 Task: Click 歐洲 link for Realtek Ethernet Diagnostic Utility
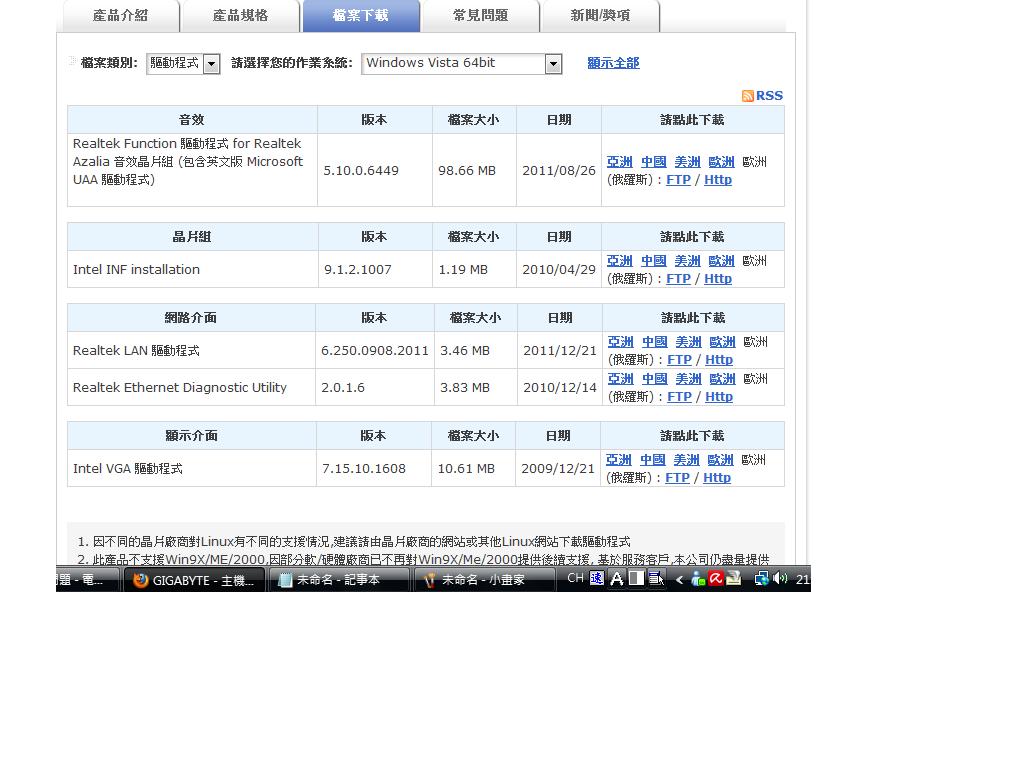[x=723, y=379]
